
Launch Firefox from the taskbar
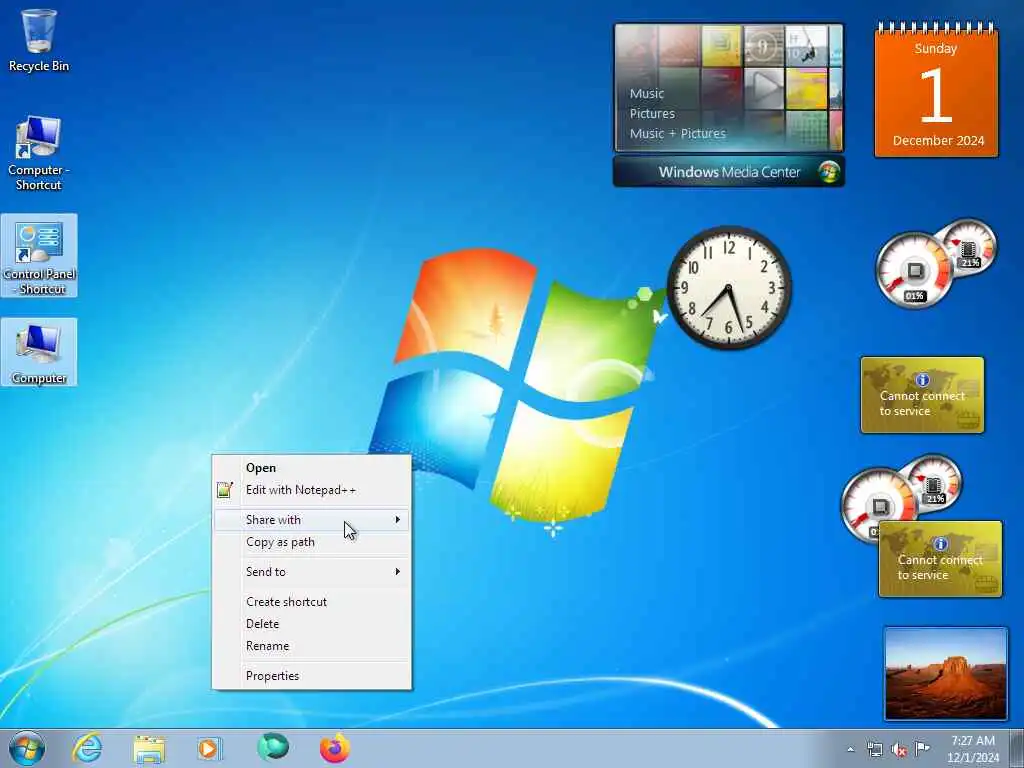coord(334,748)
